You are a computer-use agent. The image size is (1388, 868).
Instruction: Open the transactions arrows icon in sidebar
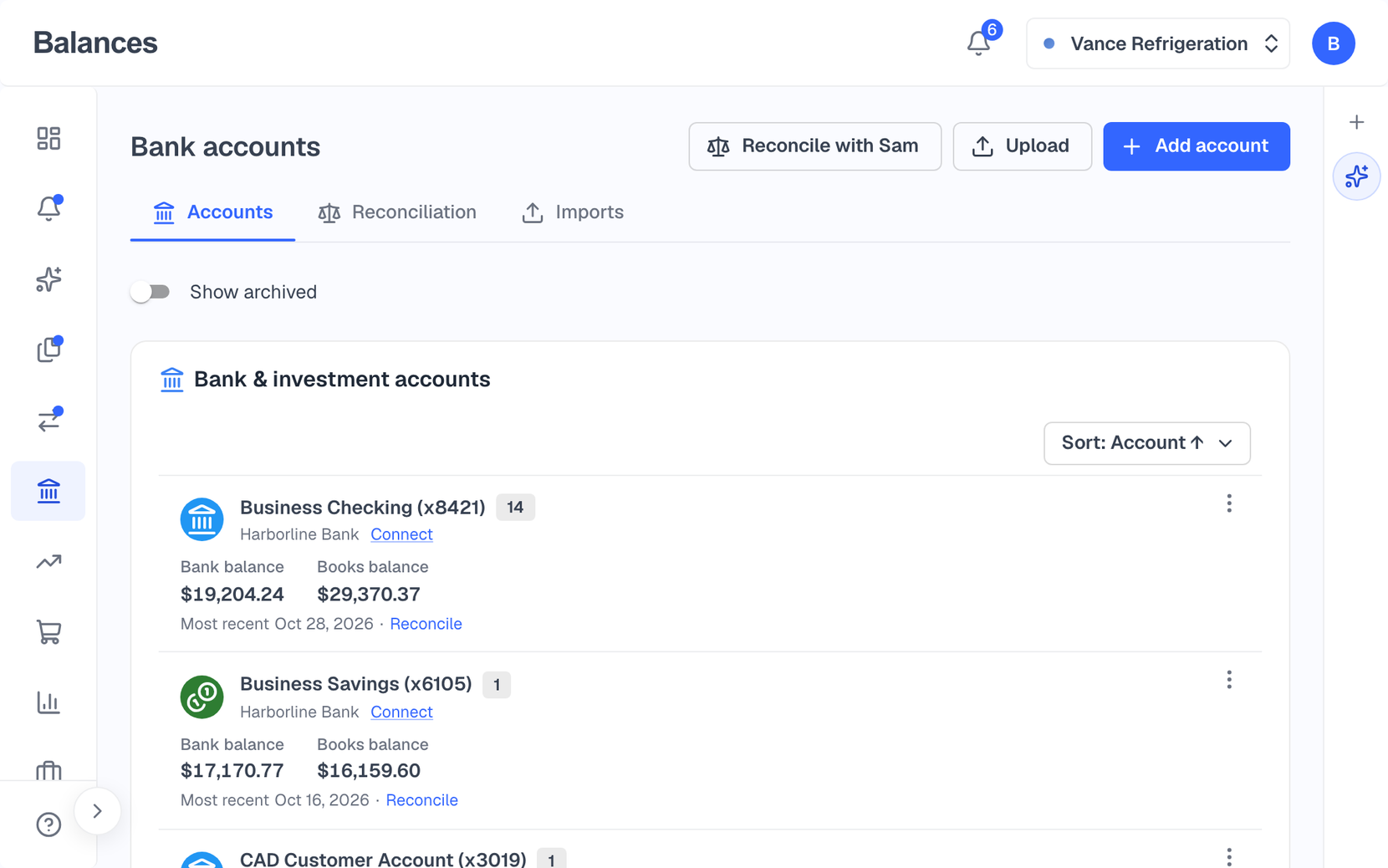click(x=48, y=420)
